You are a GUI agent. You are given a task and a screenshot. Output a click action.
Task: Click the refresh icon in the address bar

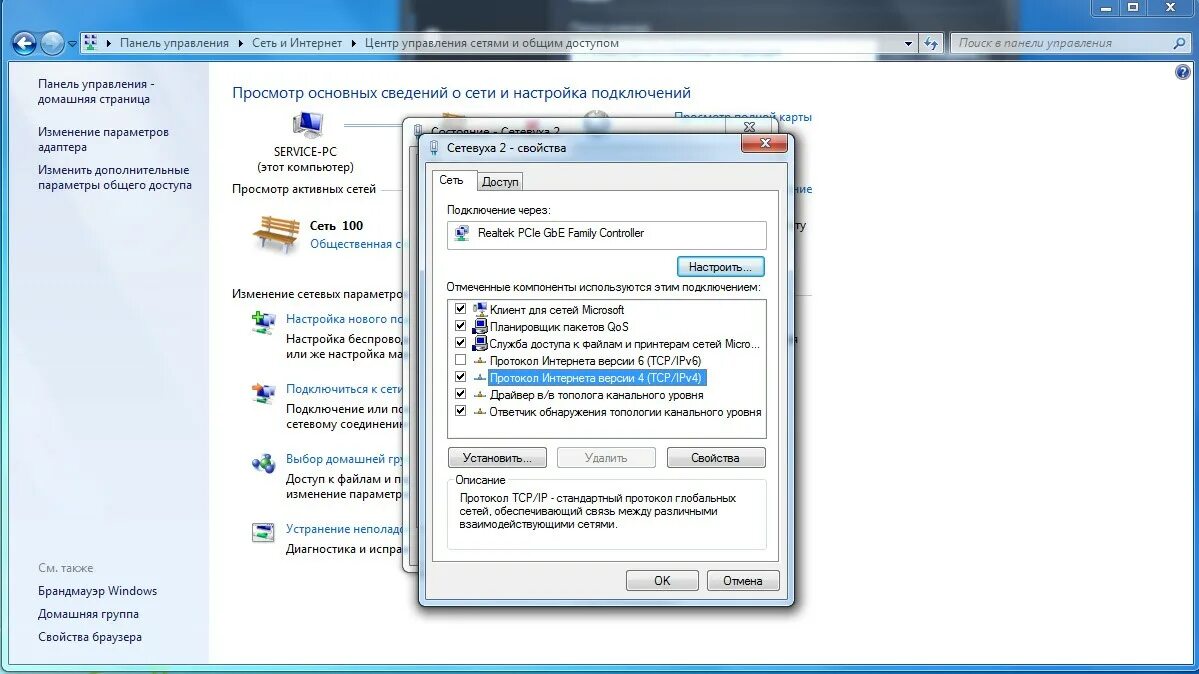tap(931, 43)
